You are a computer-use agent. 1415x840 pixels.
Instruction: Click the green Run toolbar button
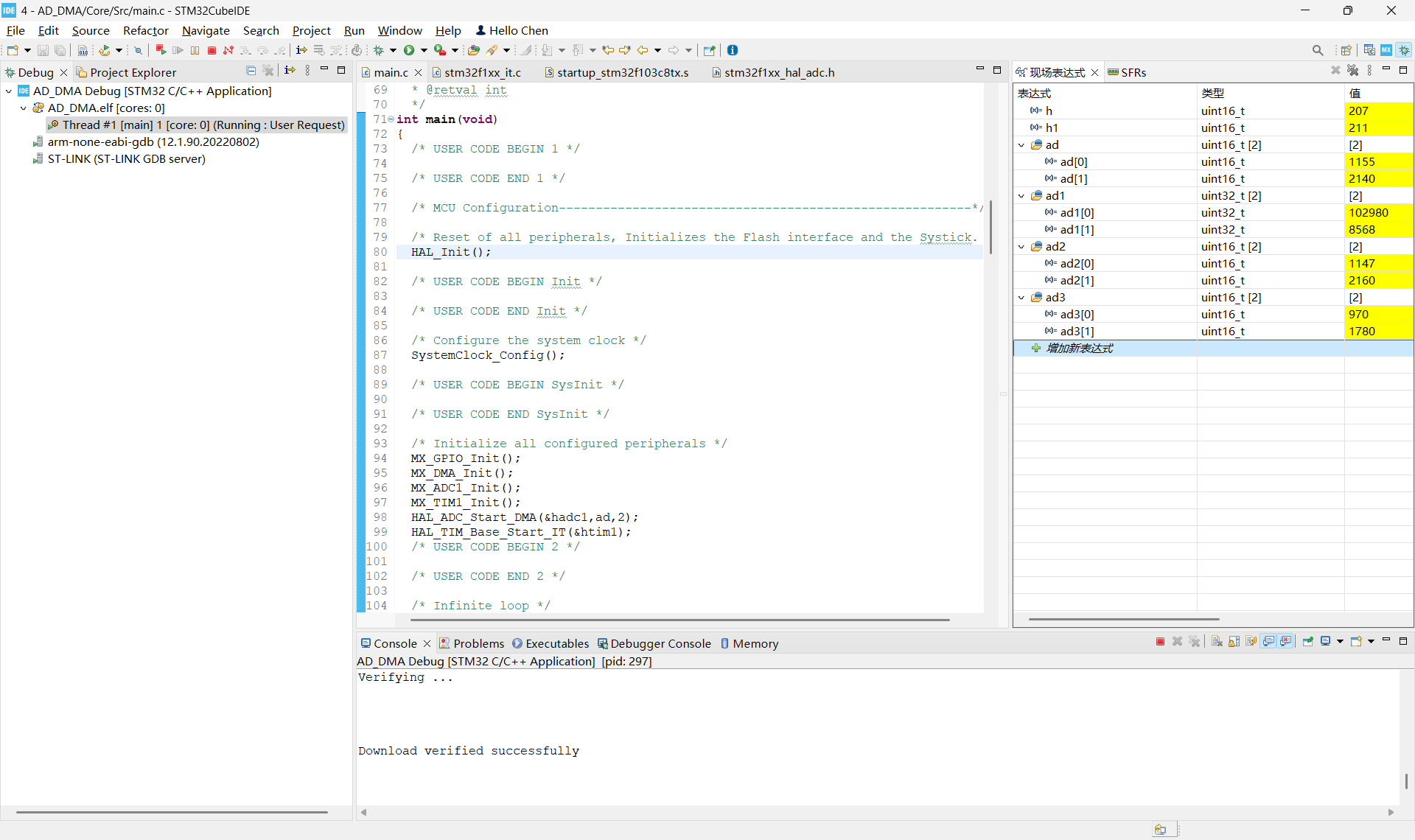[409, 50]
